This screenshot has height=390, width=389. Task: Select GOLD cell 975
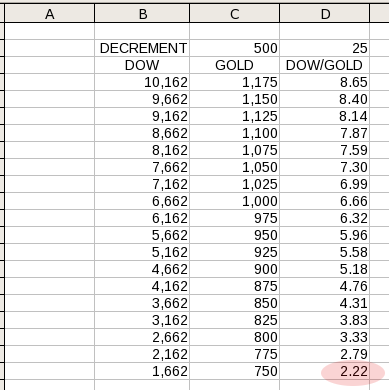(x=234, y=218)
